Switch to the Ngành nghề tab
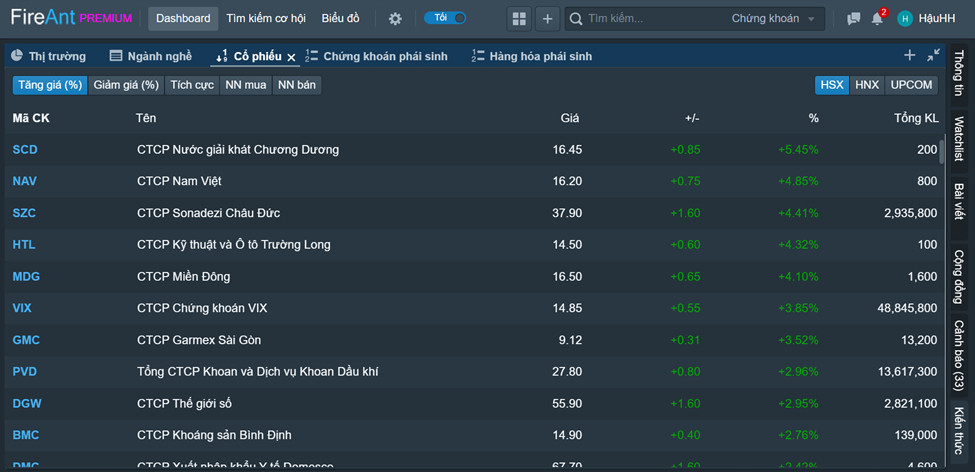Viewport: 975px width, 472px height. (150, 57)
